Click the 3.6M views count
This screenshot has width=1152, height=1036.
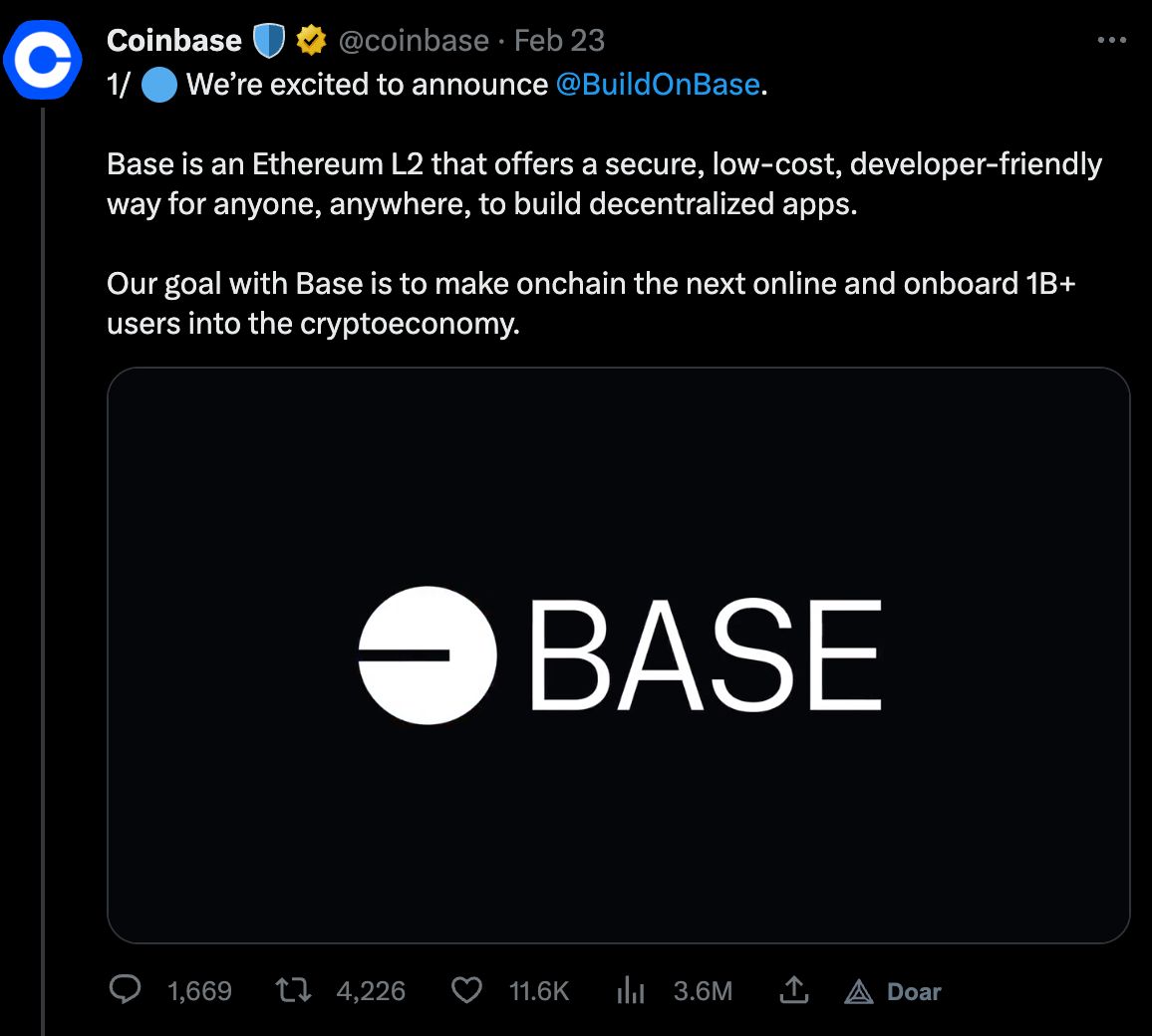704,991
